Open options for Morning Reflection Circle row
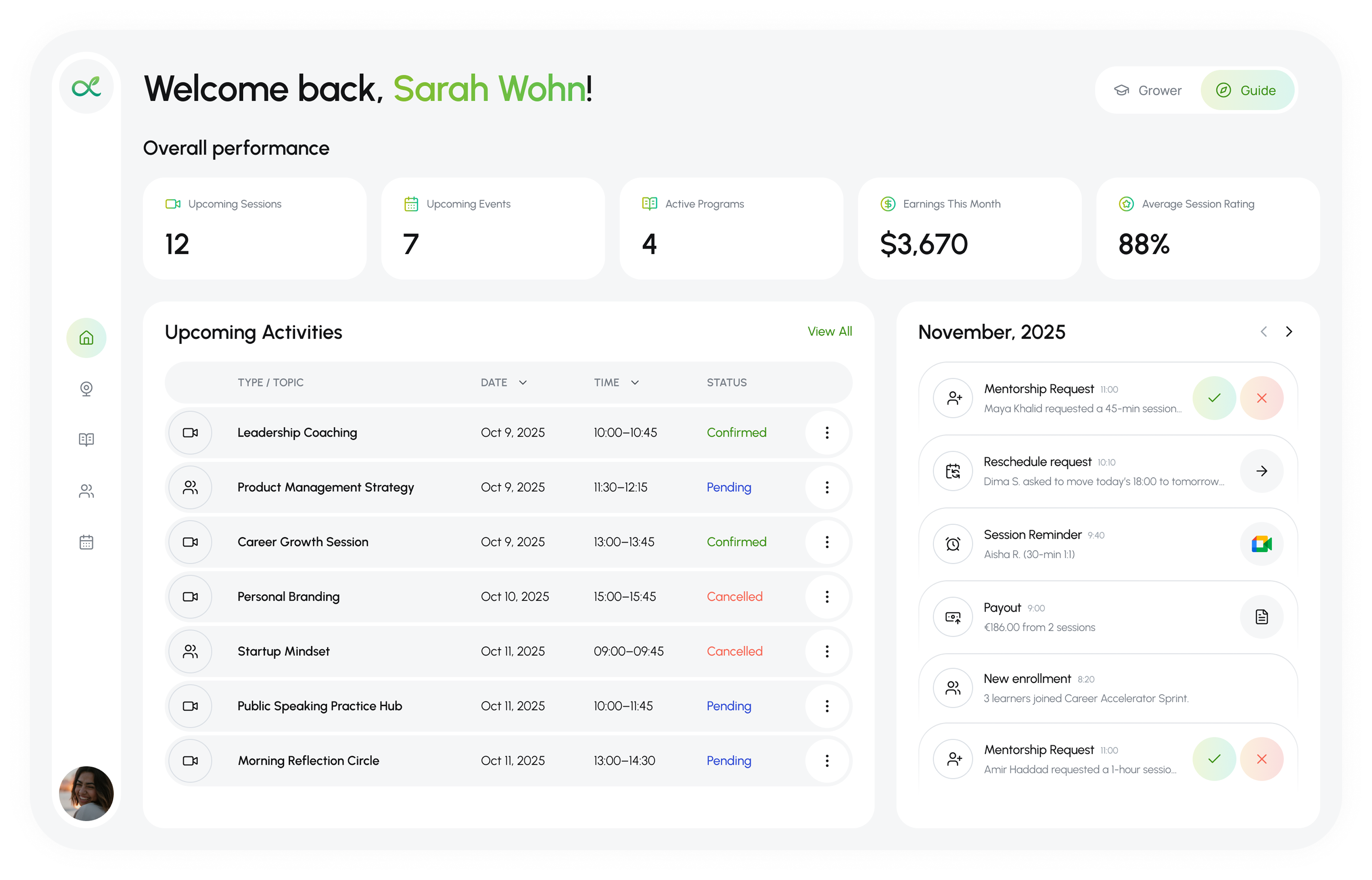 827,761
